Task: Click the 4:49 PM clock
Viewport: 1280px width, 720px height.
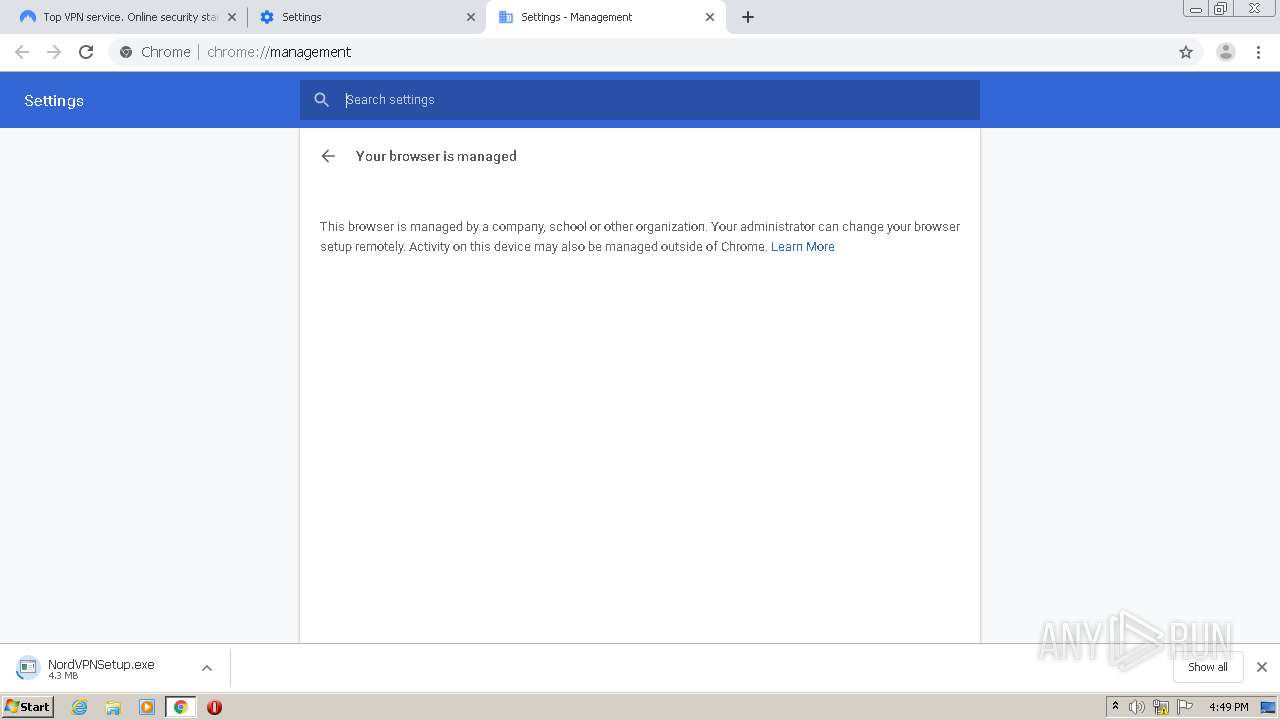Action: click(1228, 707)
